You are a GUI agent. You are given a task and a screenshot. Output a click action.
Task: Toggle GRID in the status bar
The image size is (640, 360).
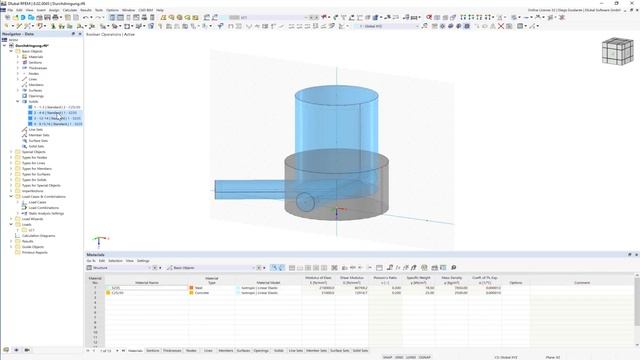click(x=399, y=357)
